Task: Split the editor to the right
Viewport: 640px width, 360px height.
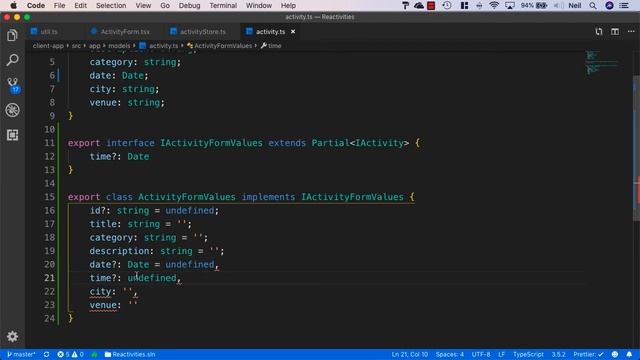Action: tap(615, 31)
